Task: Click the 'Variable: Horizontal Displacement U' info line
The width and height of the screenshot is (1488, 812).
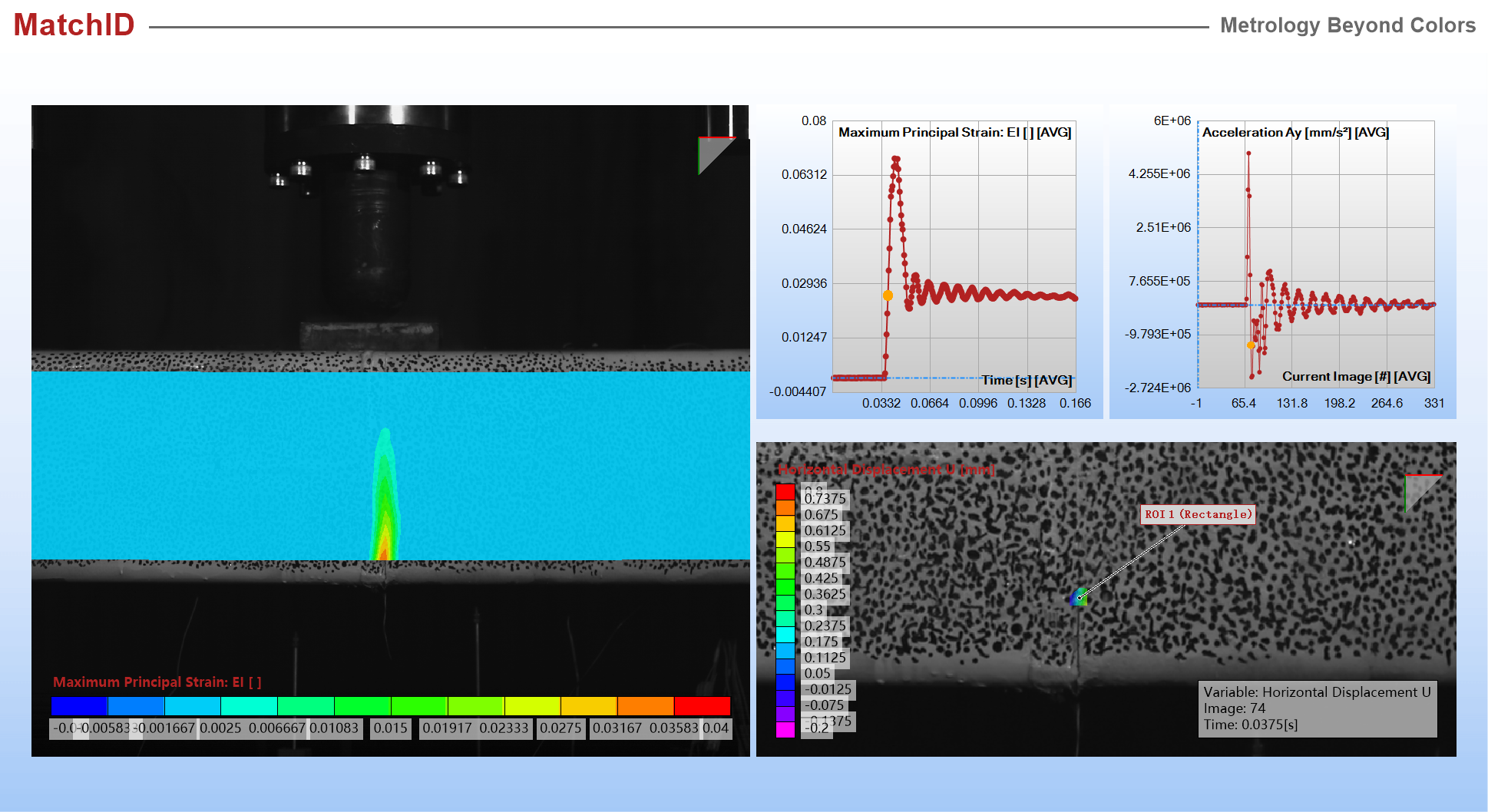Action: click(x=1317, y=692)
